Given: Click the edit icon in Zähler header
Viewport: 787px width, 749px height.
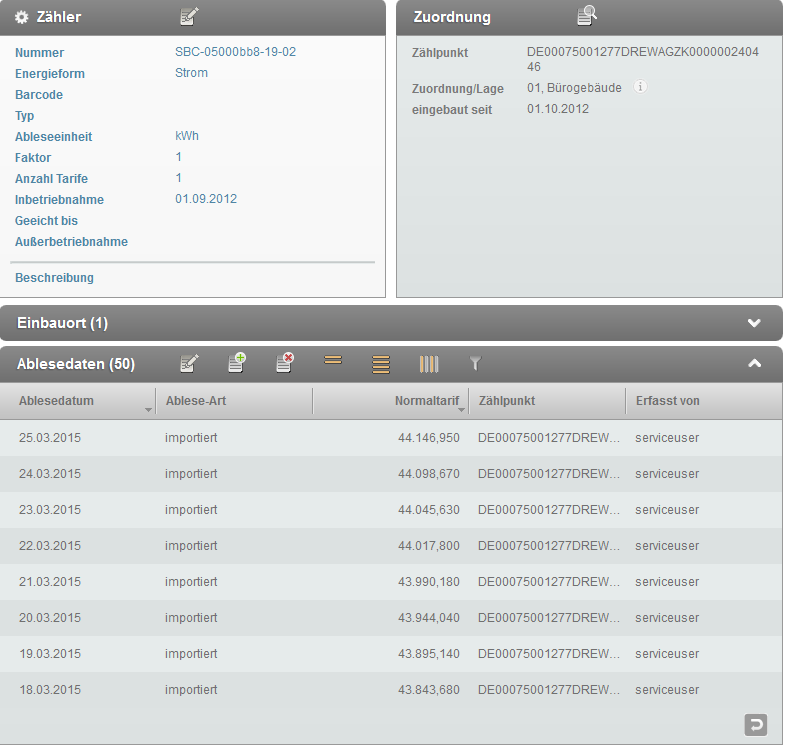Looking at the screenshot, I should tap(189, 16).
